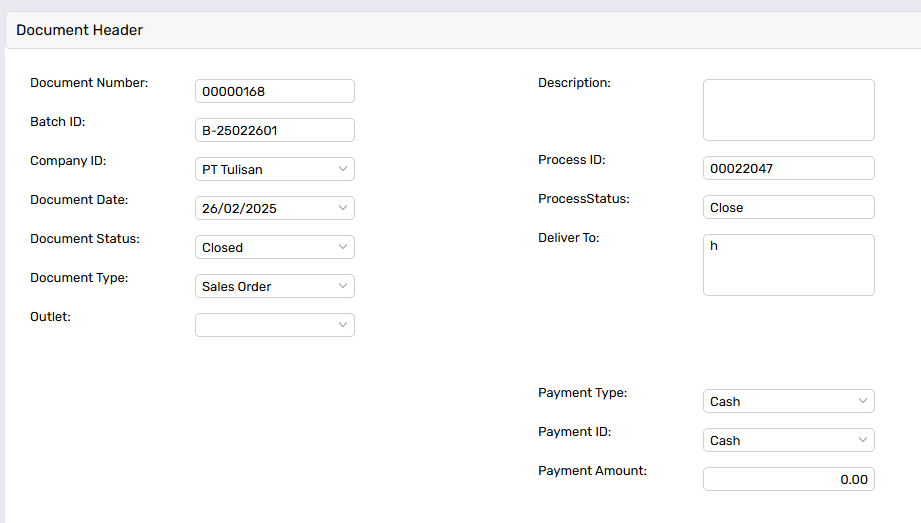Open the Company ID dropdown arrow
The width and height of the screenshot is (921, 523).
(343, 169)
